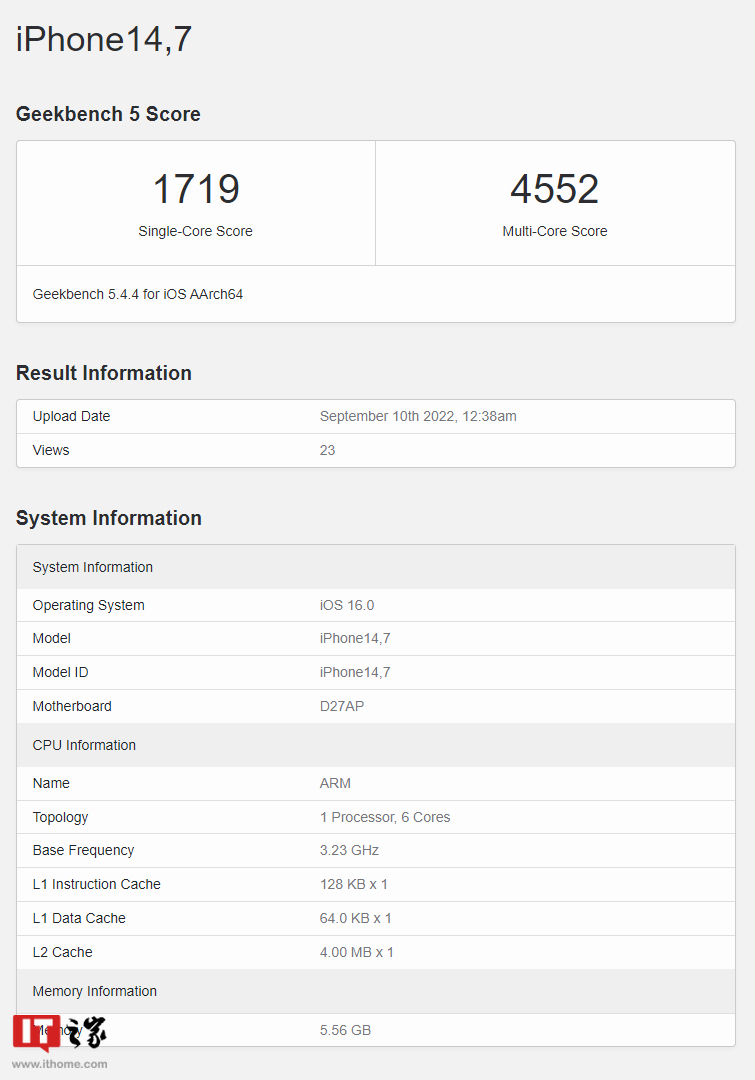Click the iOS 16.0 operating system value
755x1080 pixels.
347,605
